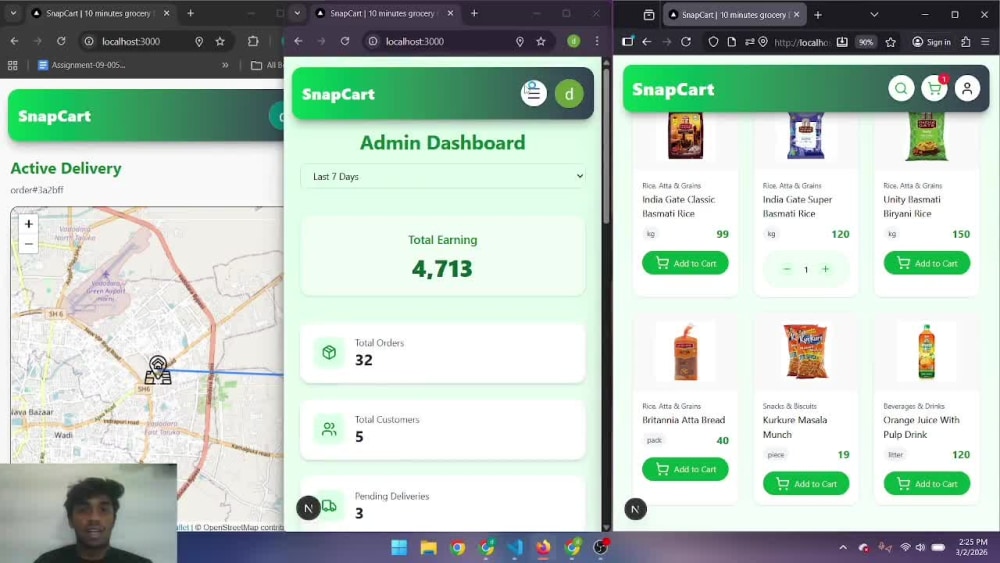Add India Gate Classic Basmati Rice to cart
Screen dimensions: 1000x563
(x=685, y=263)
